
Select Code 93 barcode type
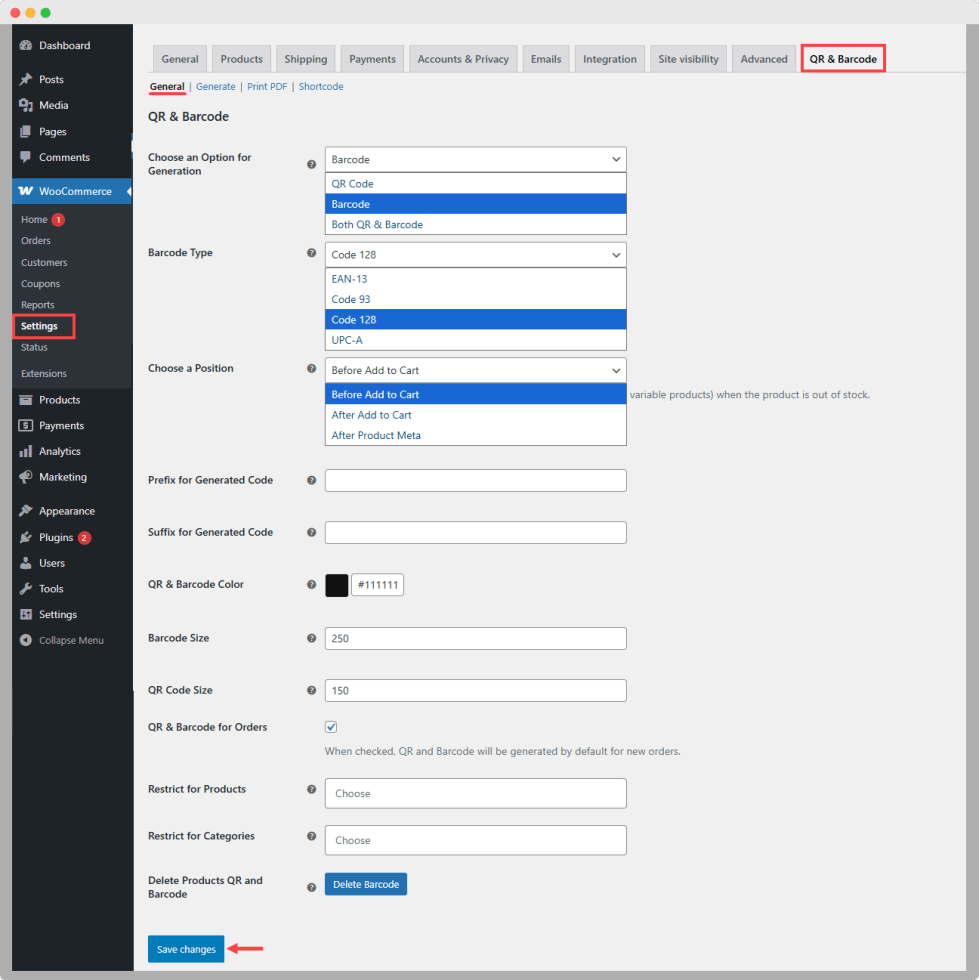pyautogui.click(x=476, y=299)
